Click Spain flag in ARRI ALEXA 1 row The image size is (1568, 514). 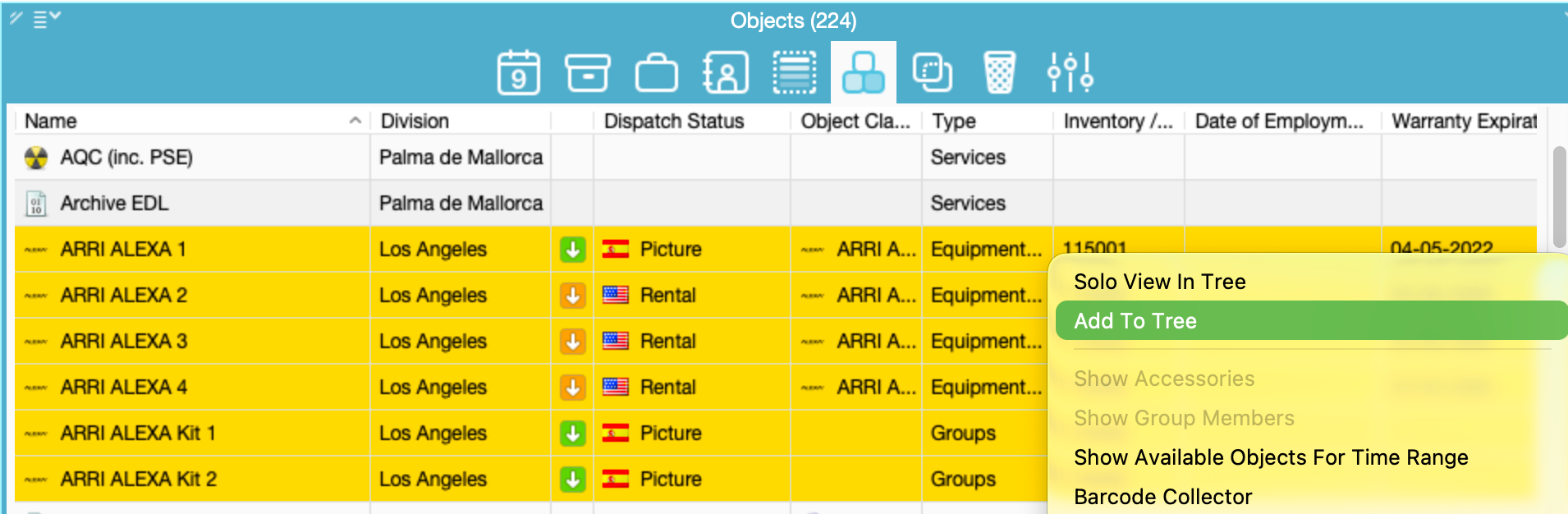tap(616, 249)
